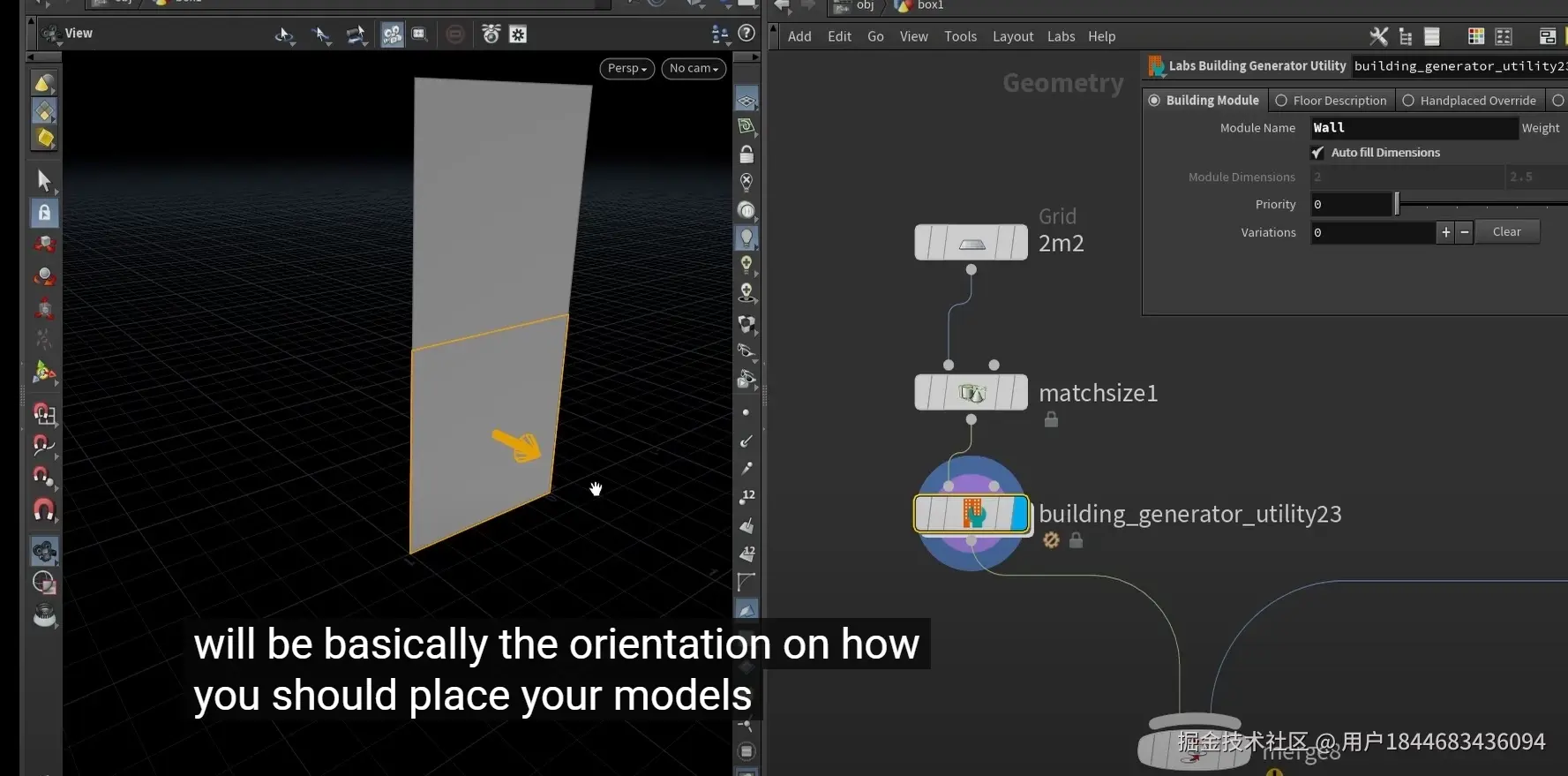Toggle display of point numbers

click(x=746, y=496)
